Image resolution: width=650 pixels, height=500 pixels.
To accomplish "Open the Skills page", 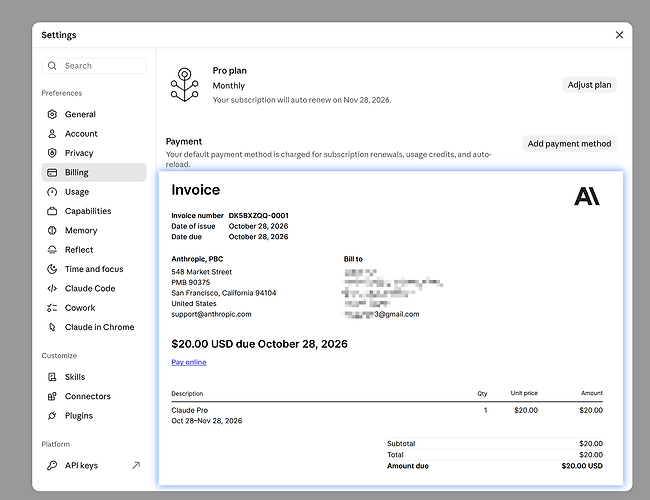I will tap(94, 377).
